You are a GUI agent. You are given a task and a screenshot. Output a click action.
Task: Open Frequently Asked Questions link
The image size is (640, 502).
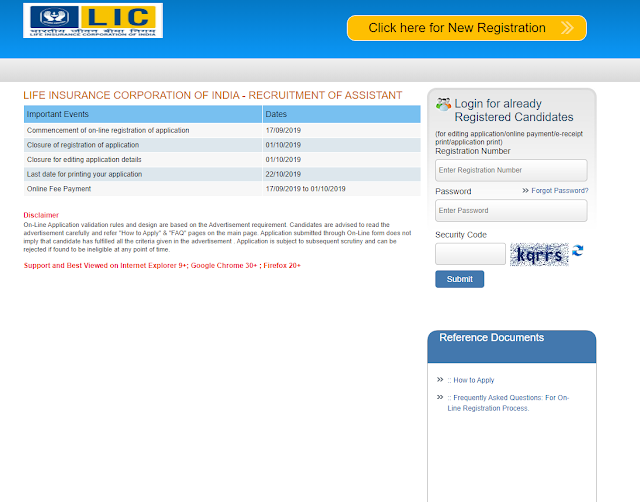[x=508, y=403]
